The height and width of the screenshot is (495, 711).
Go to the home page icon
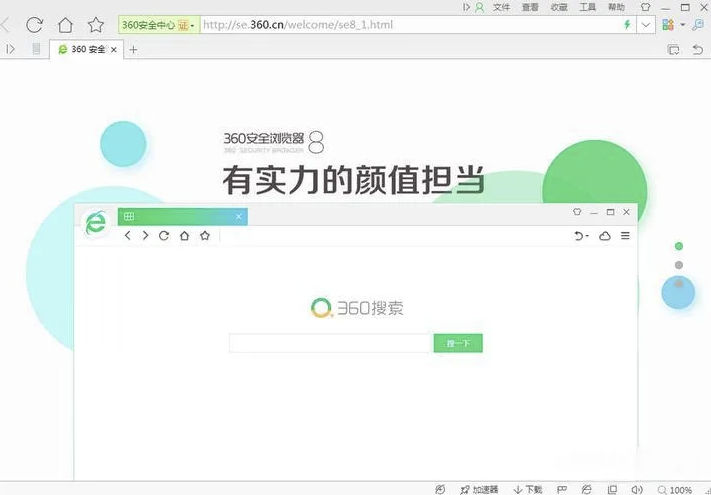click(65, 25)
